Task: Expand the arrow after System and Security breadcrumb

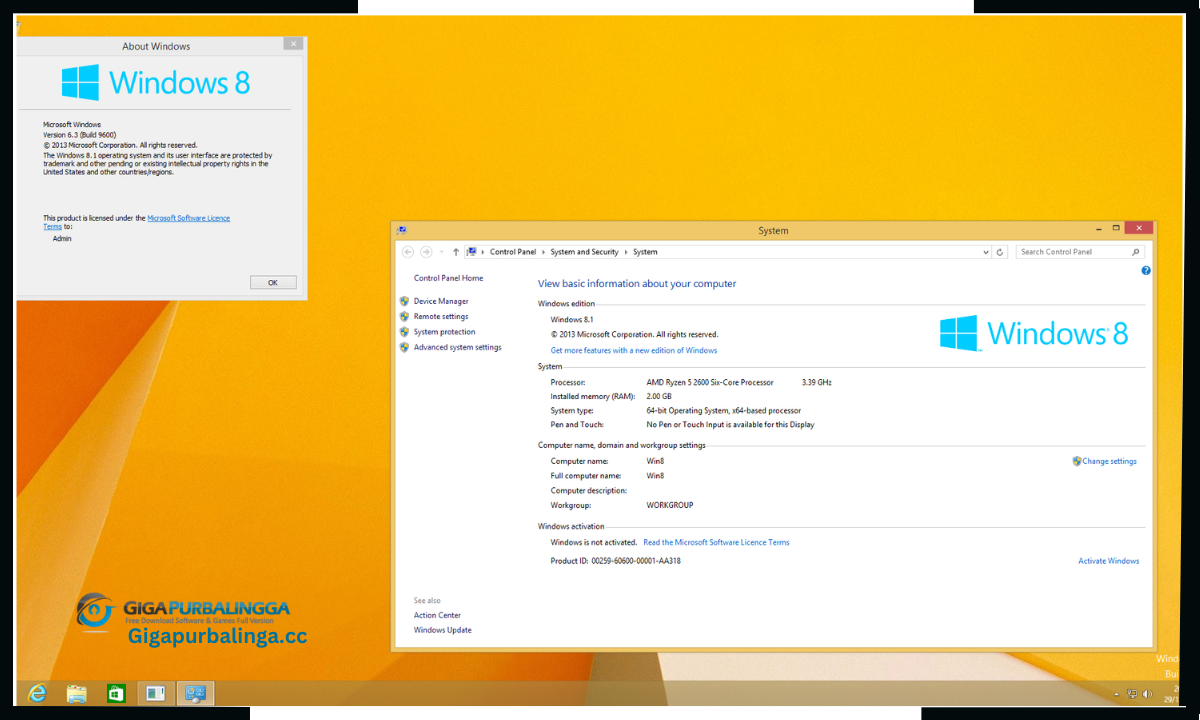Action: [x=626, y=252]
